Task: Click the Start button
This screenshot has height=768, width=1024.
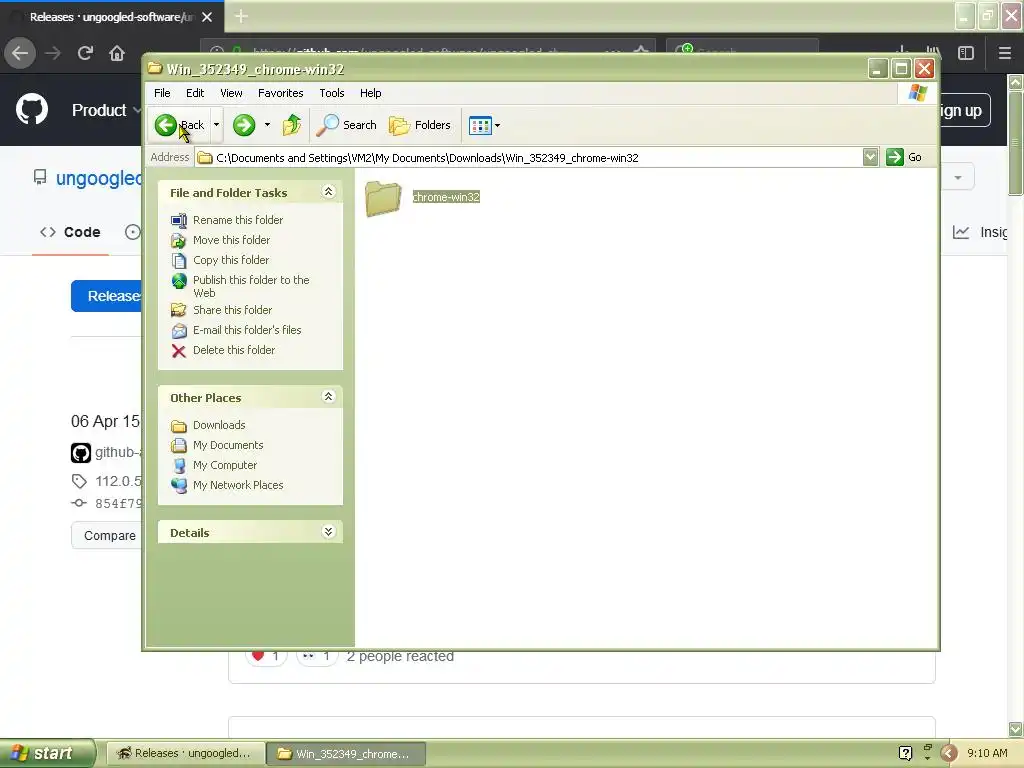Action: [46, 753]
